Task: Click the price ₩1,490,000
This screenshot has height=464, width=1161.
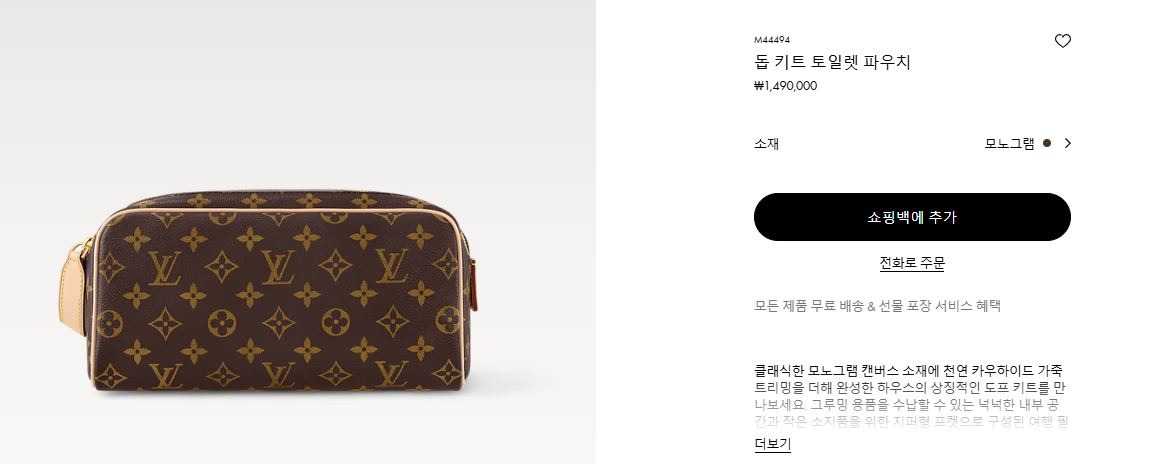Action: (x=786, y=86)
